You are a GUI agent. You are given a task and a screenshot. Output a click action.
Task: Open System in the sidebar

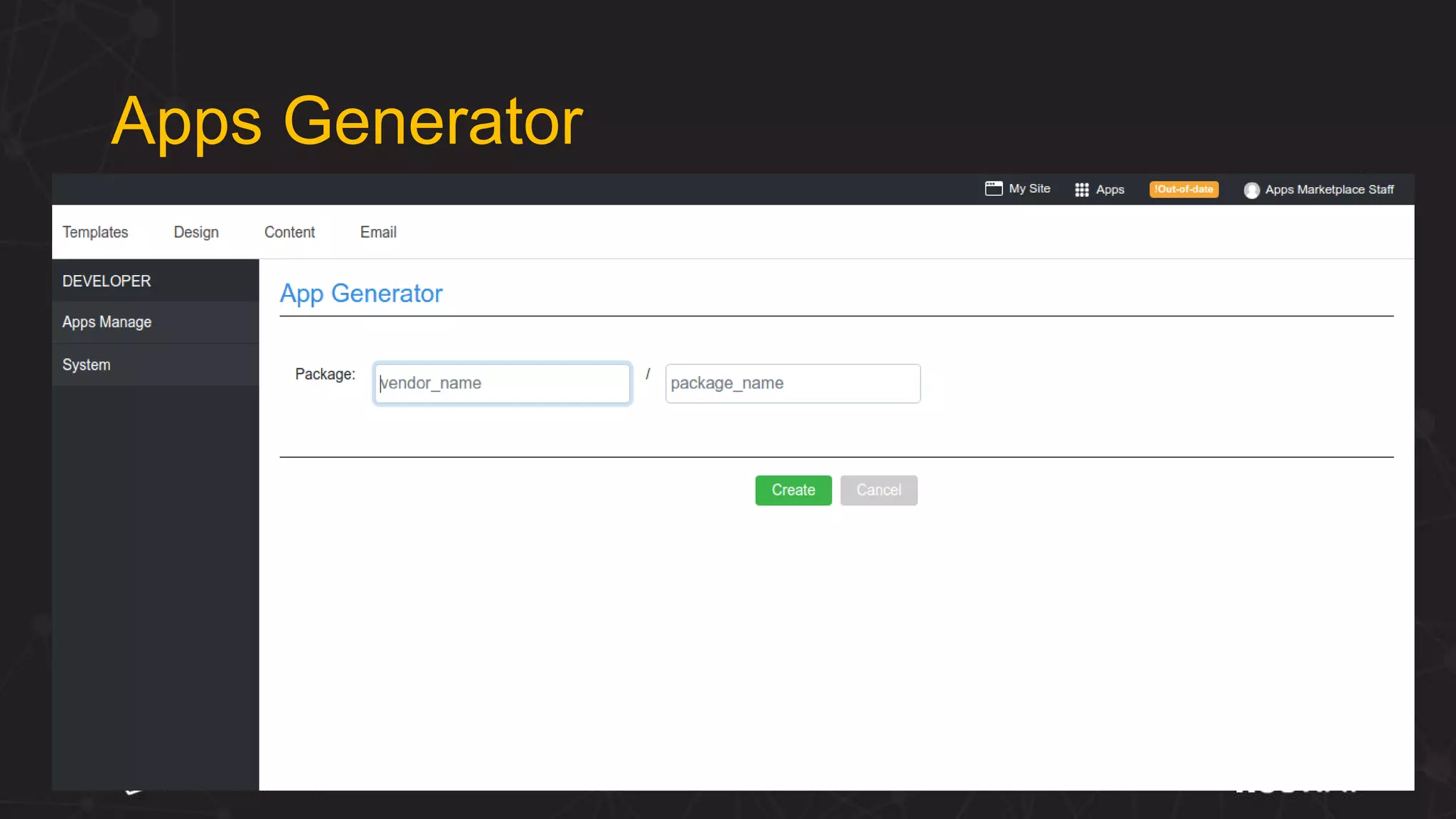tap(155, 365)
